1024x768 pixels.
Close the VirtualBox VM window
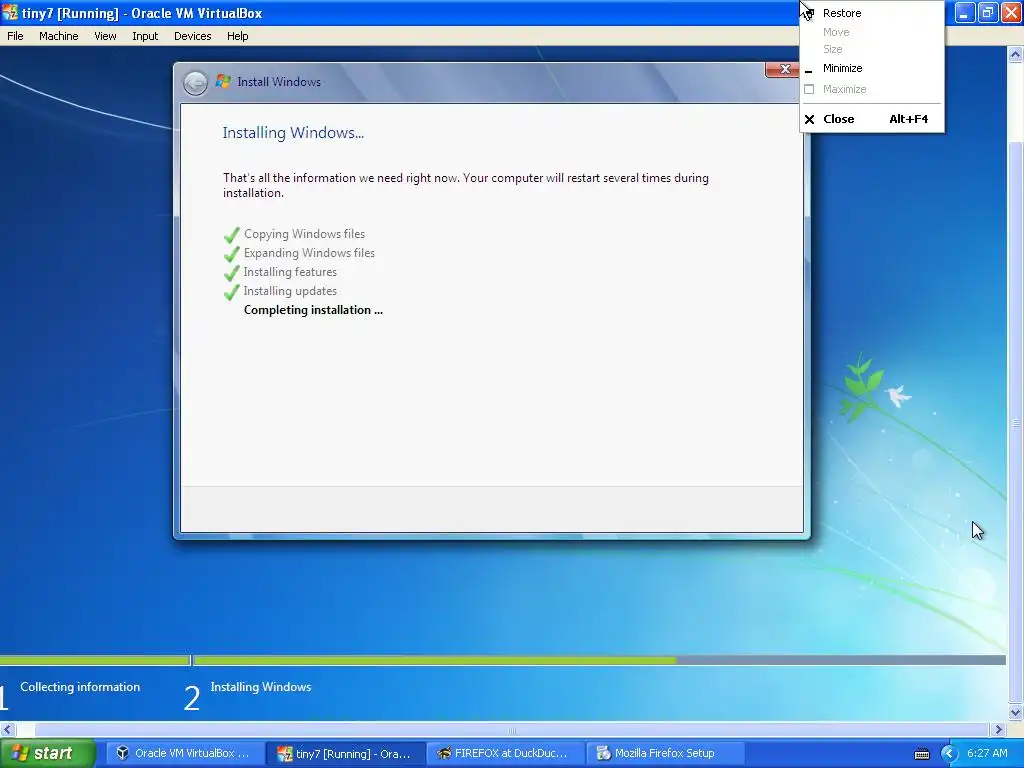[1011, 12]
